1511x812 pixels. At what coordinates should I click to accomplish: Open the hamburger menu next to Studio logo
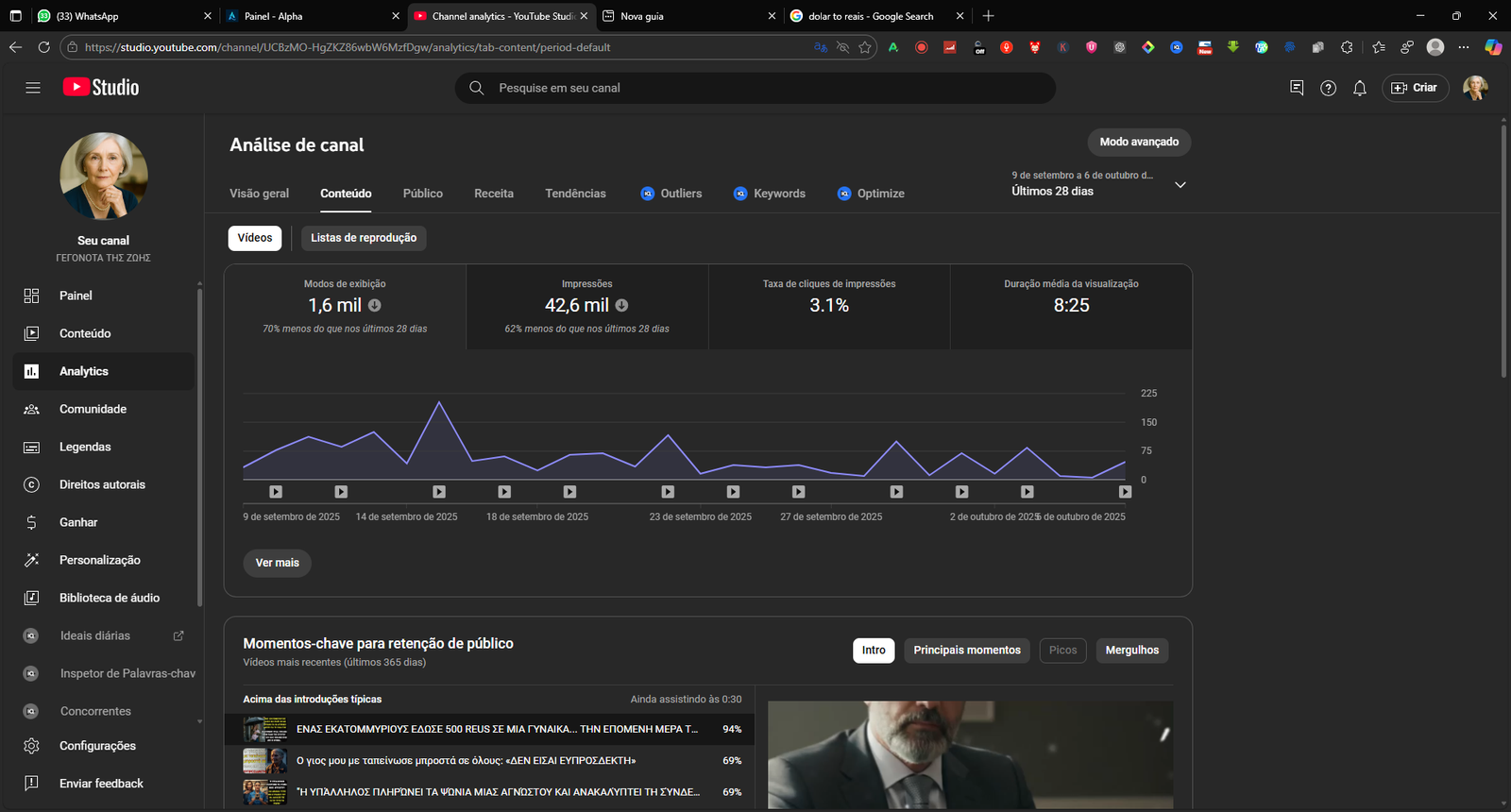point(33,88)
